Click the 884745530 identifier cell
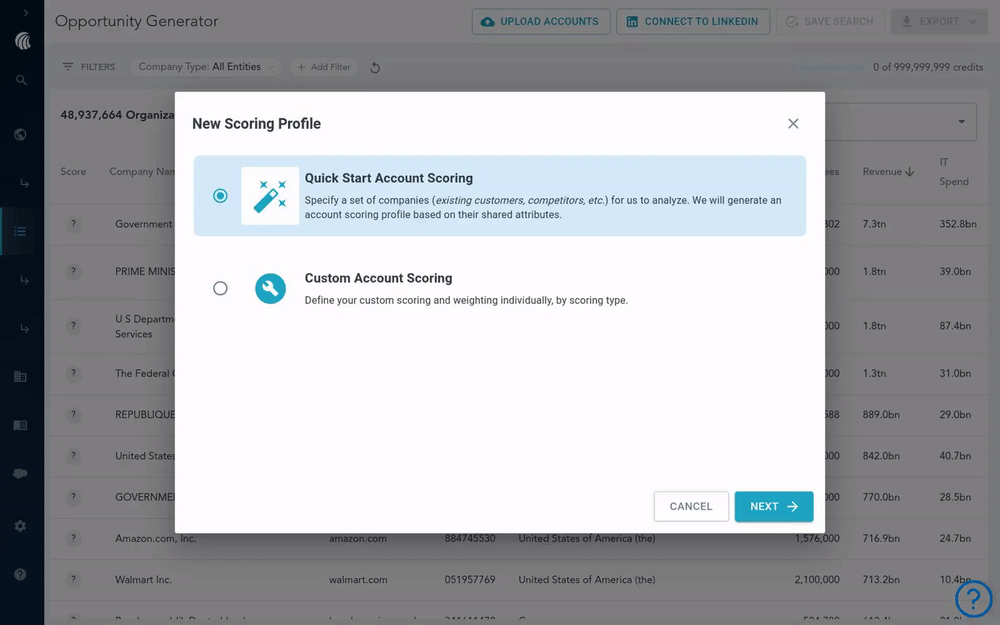Image resolution: width=1000 pixels, height=625 pixels. (x=470, y=538)
